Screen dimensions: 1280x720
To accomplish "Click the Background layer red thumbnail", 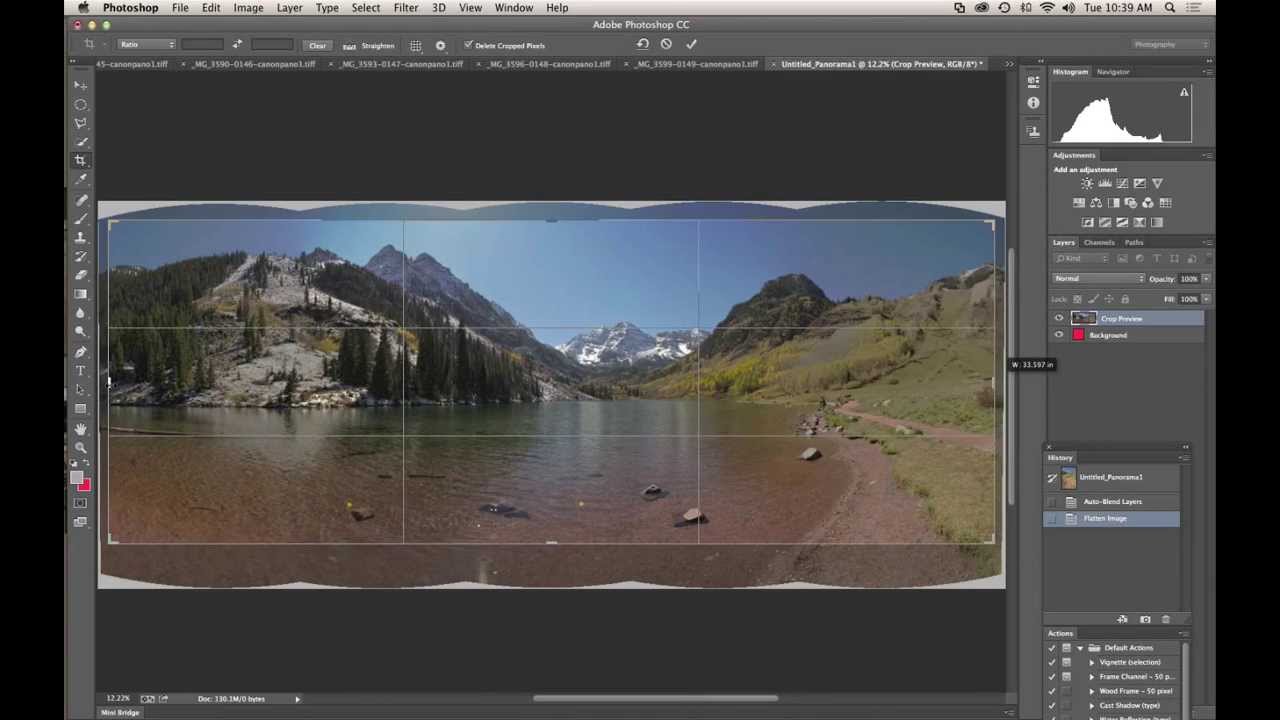I will pos(1079,336).
